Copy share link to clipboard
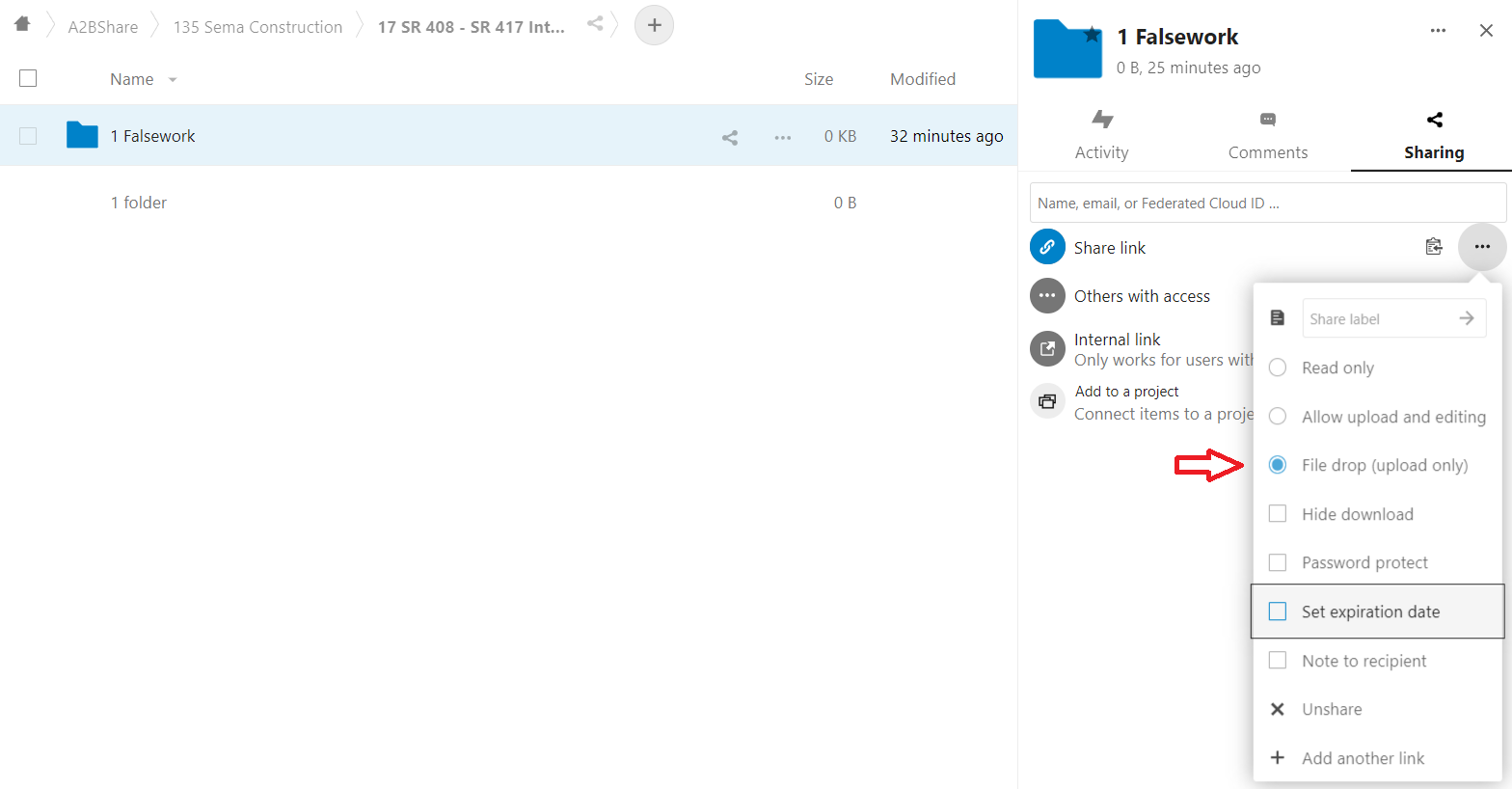 1434,247
